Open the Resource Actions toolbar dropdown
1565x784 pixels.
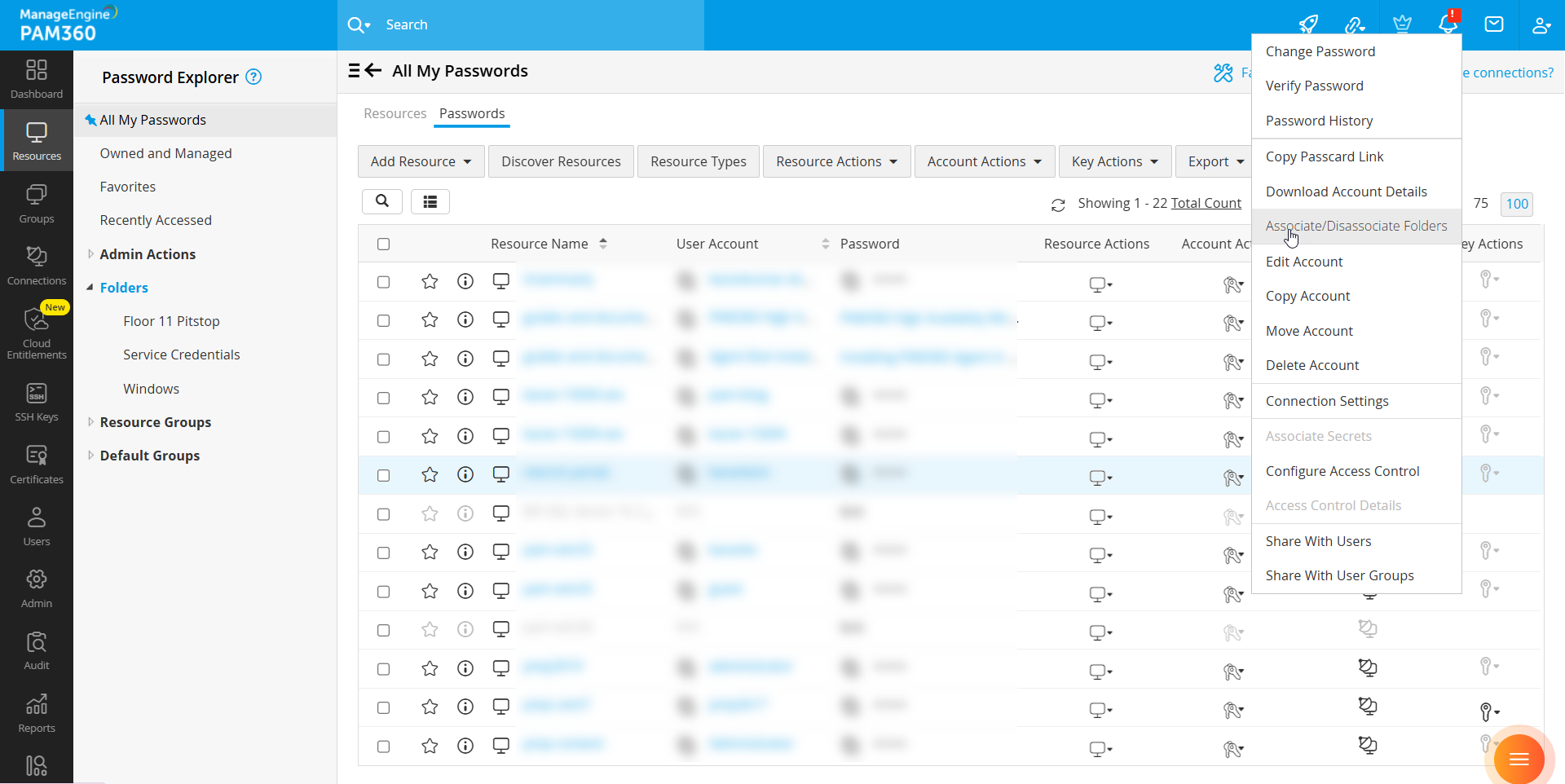point(836,161)
